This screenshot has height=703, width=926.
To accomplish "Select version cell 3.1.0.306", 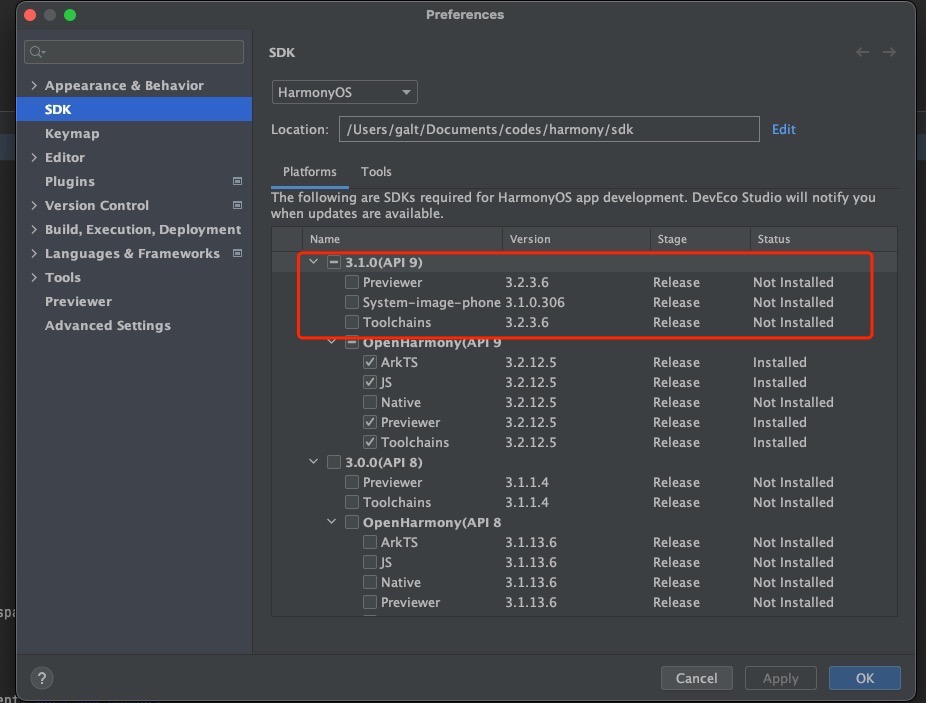I will (535, 302).
